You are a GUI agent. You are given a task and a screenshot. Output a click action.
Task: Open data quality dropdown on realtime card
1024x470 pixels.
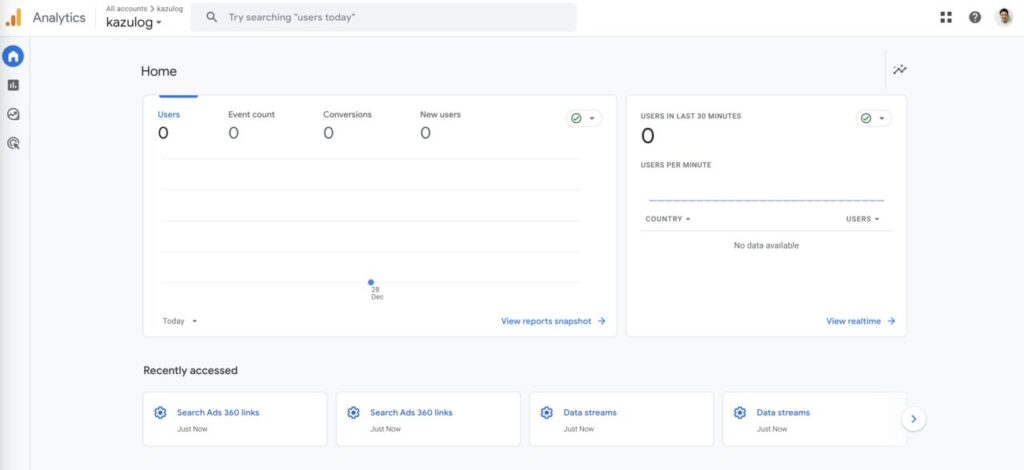[873, 118]
